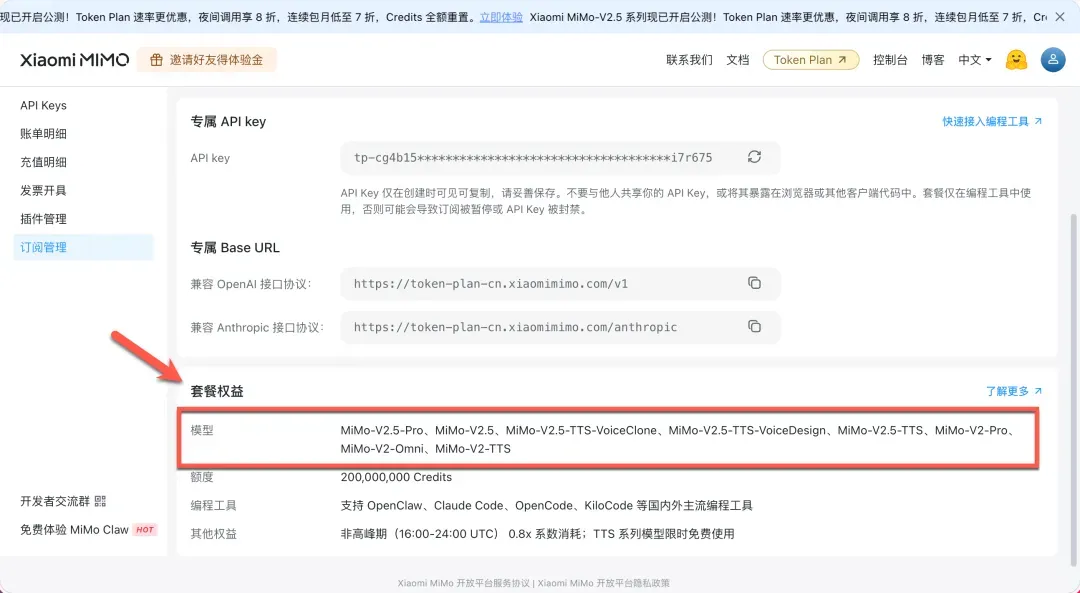Click the 编程工具 supported tools text
Viewport: 1080px width, 593px height.
[546, 506]
